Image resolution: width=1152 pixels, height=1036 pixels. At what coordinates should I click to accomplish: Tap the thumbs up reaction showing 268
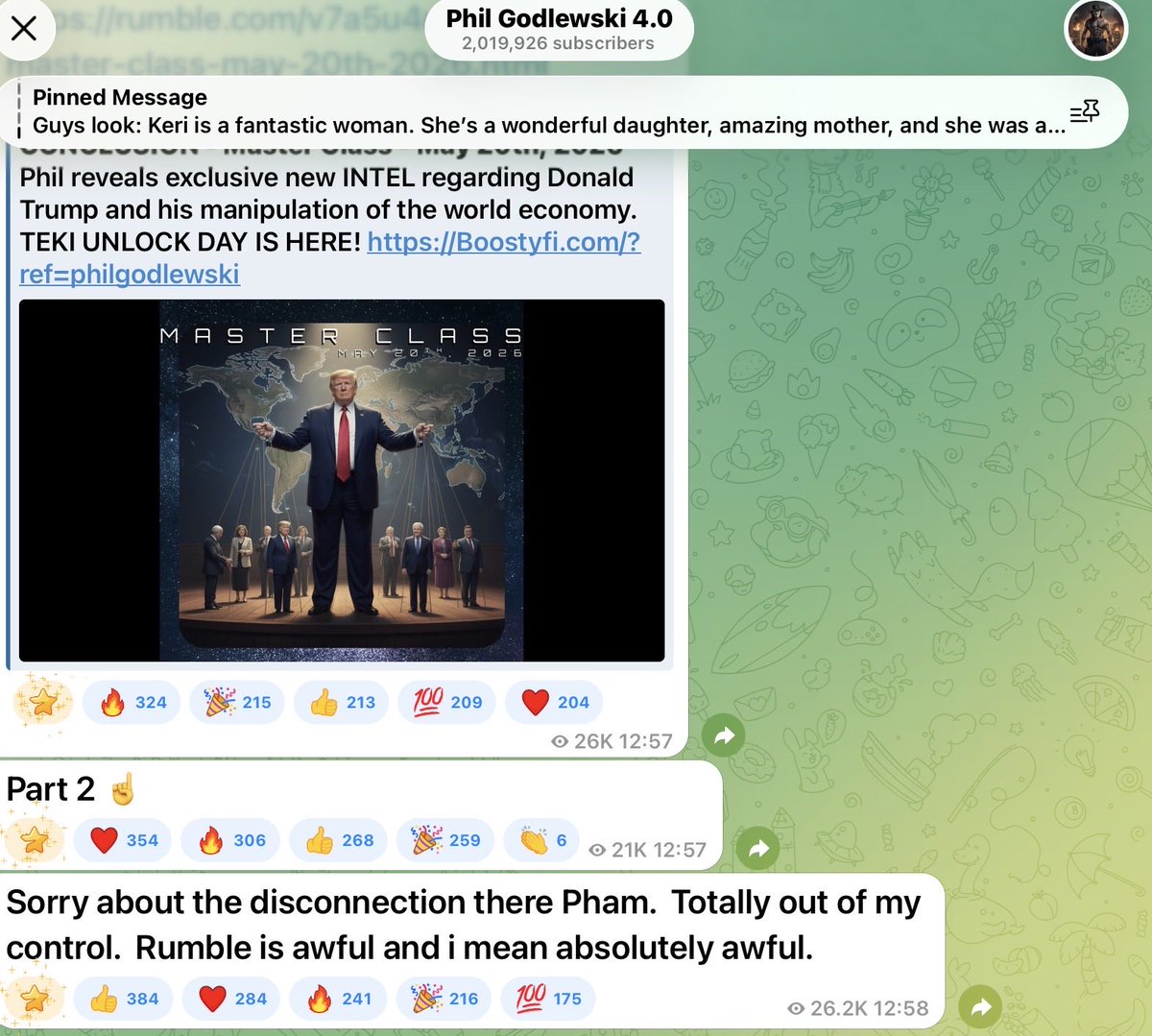pos(338,840)
